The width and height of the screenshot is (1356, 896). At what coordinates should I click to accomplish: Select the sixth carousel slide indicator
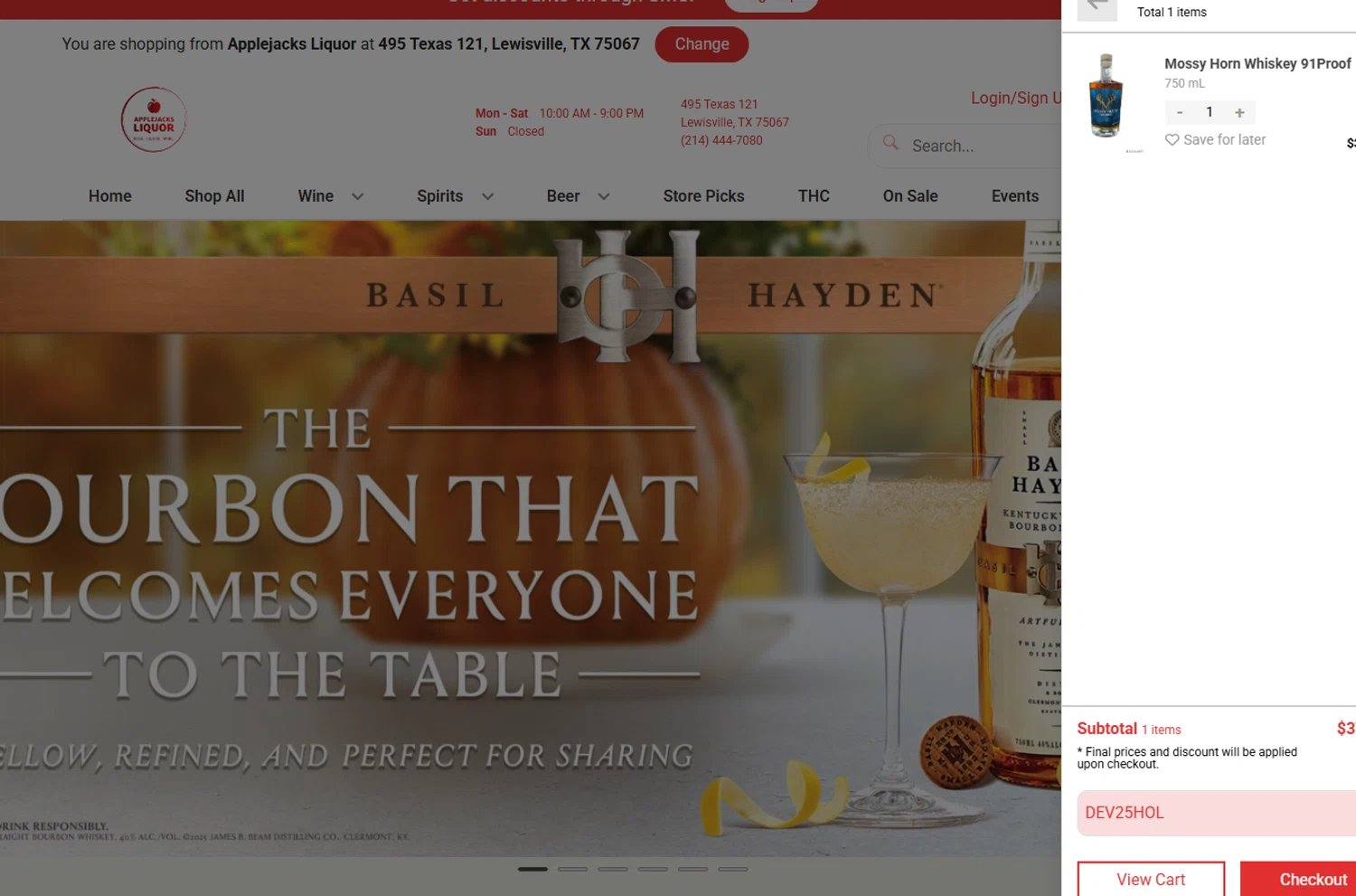(732, 869)
